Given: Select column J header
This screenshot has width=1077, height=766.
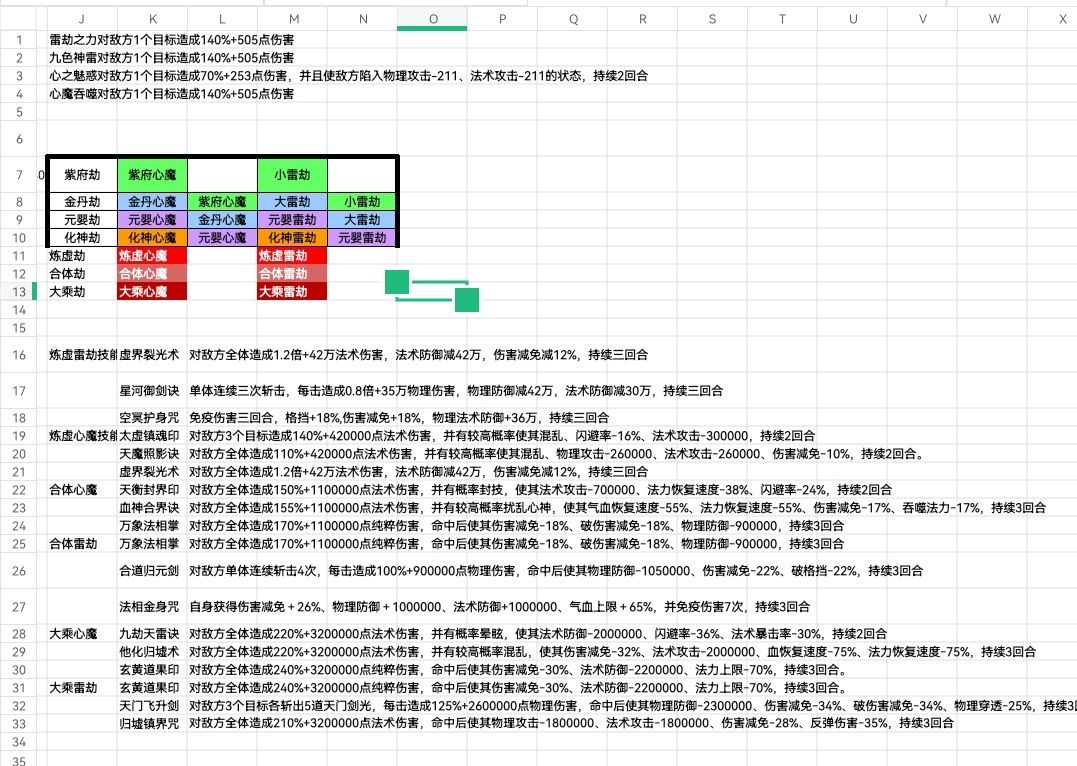Looking at the screenshot, I should [82, 19].
